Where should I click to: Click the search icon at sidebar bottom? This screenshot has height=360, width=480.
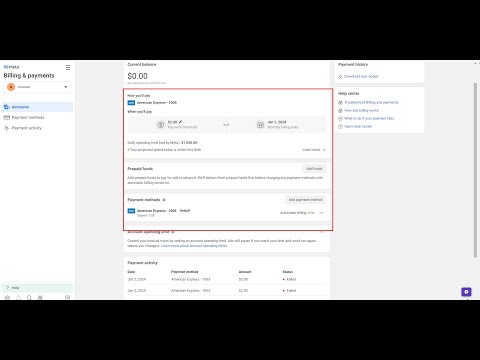pyautogui.click(x=29, y=298)
